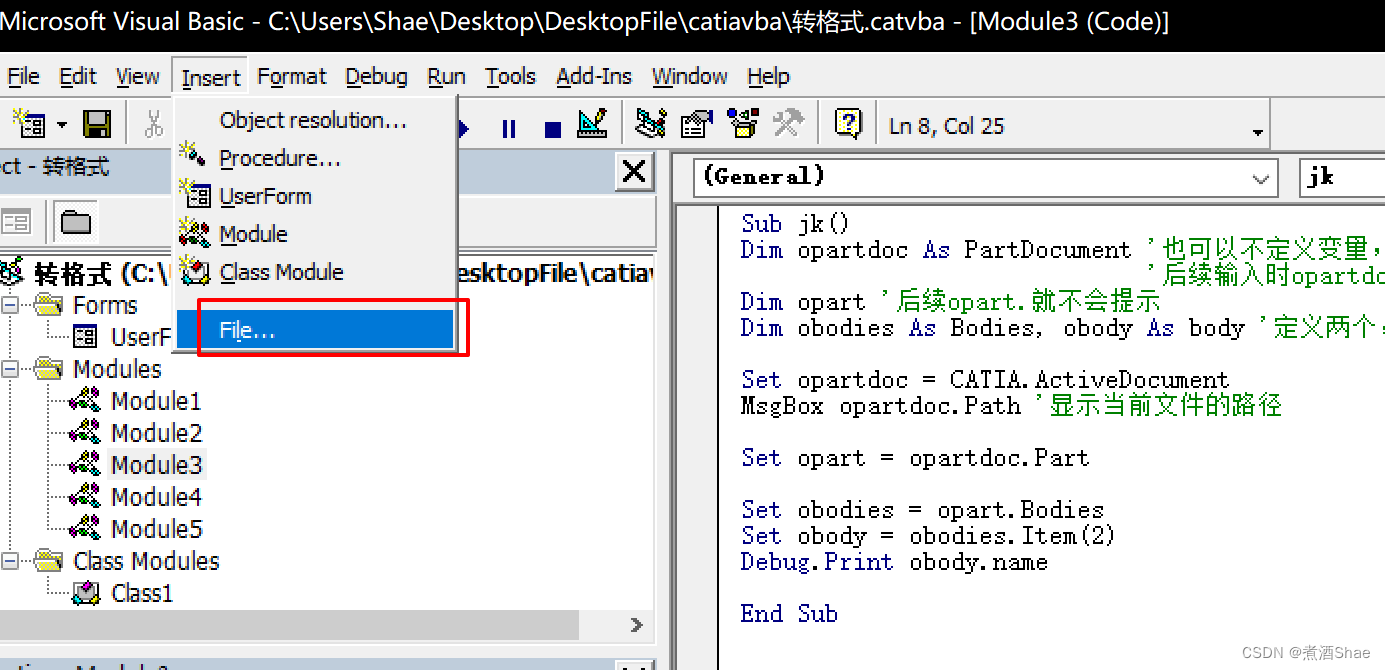Viewport: 1385px width, 670px height.
Task: Choose Procedure... from Insert menu
Action: pyautogui.click(x=316, y=158)
